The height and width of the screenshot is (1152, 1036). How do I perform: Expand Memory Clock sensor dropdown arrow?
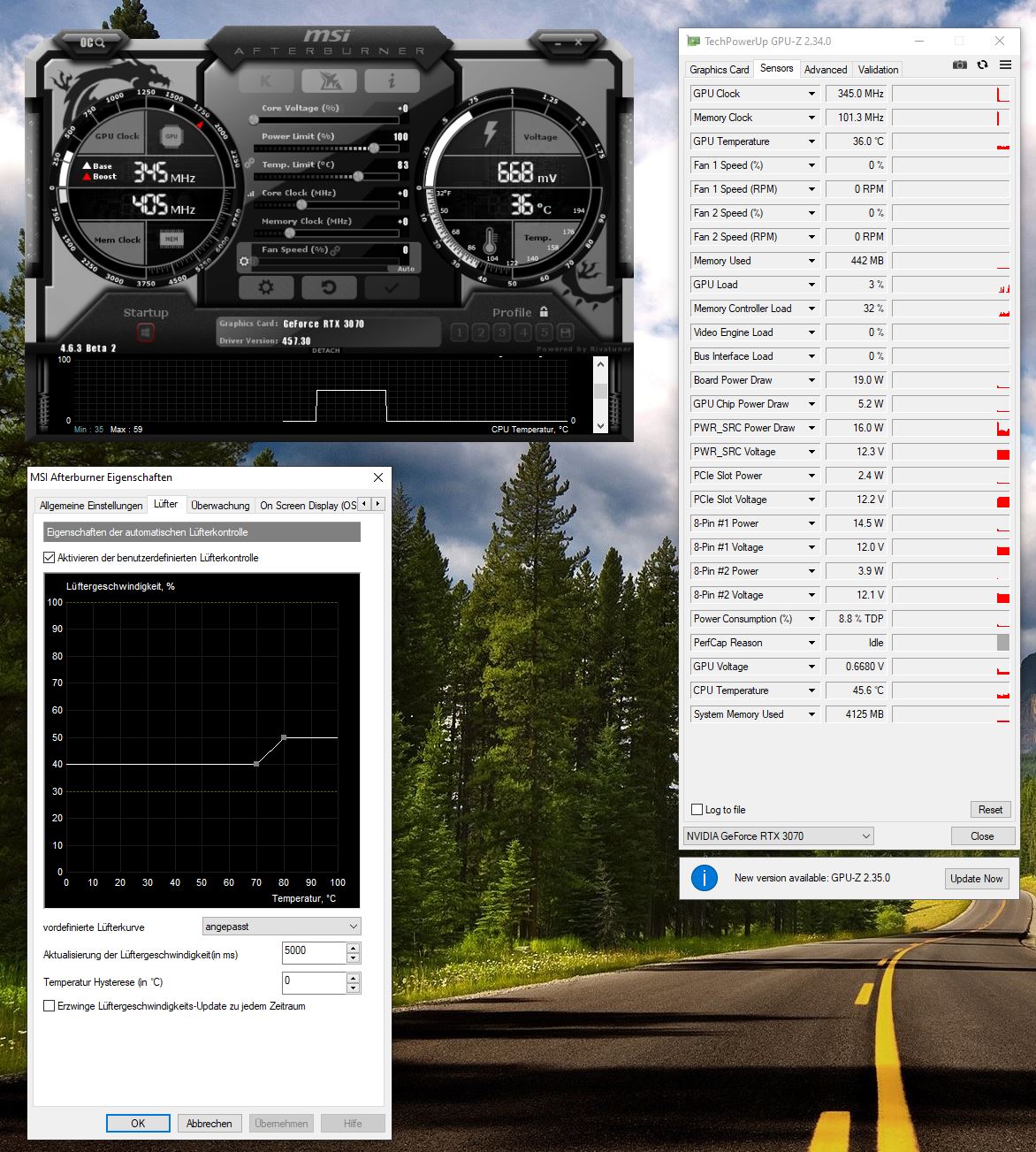pos(811,118)
